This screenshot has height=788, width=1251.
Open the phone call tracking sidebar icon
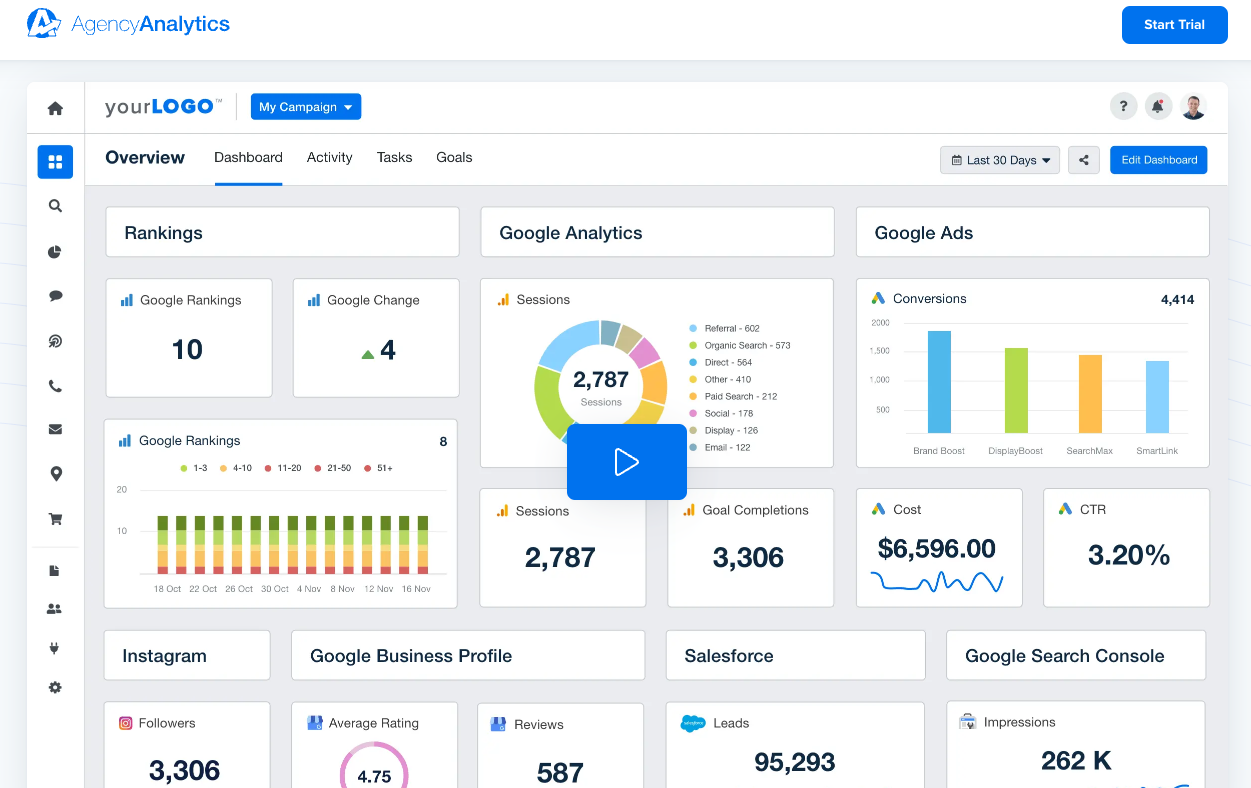pyautogui.click(x=55, y=386)
